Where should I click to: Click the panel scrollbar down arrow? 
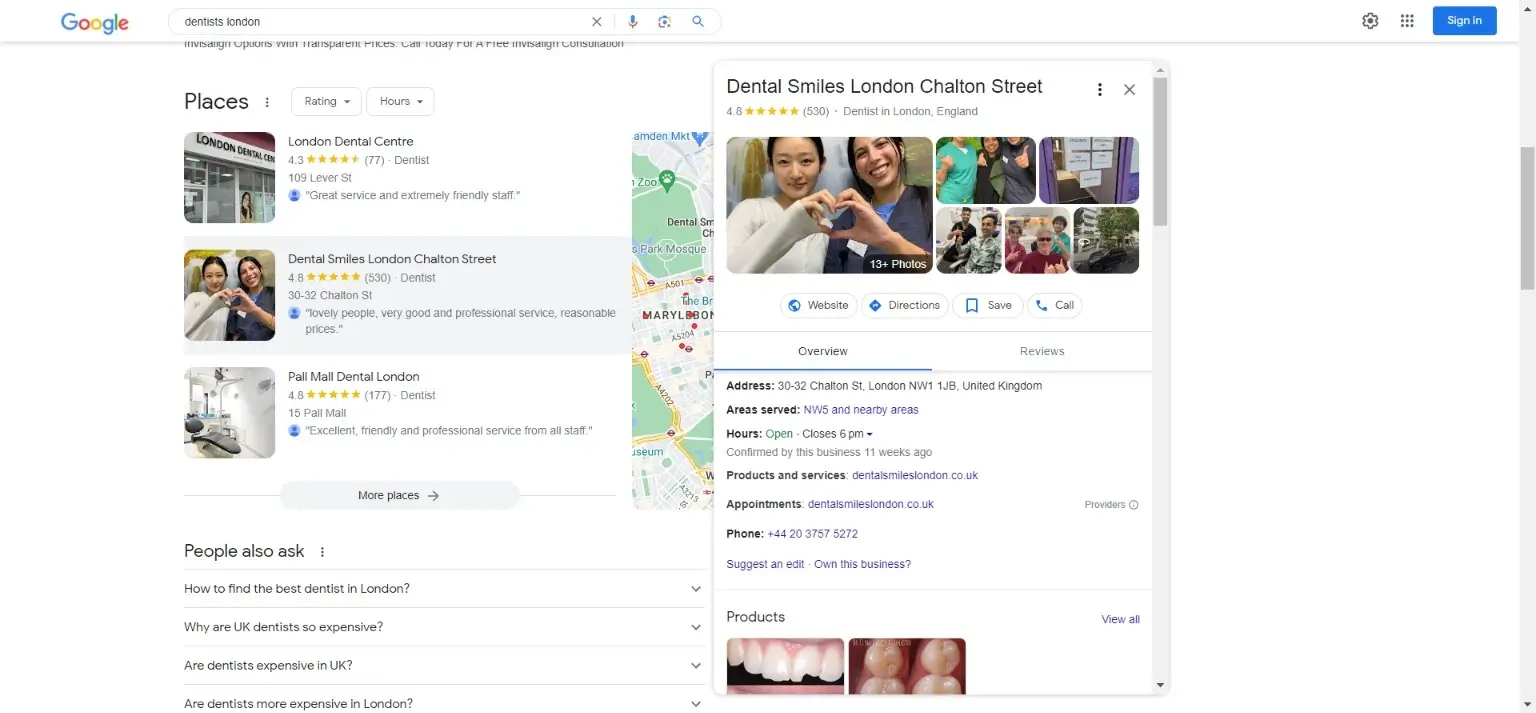[x=1160, y=686]
